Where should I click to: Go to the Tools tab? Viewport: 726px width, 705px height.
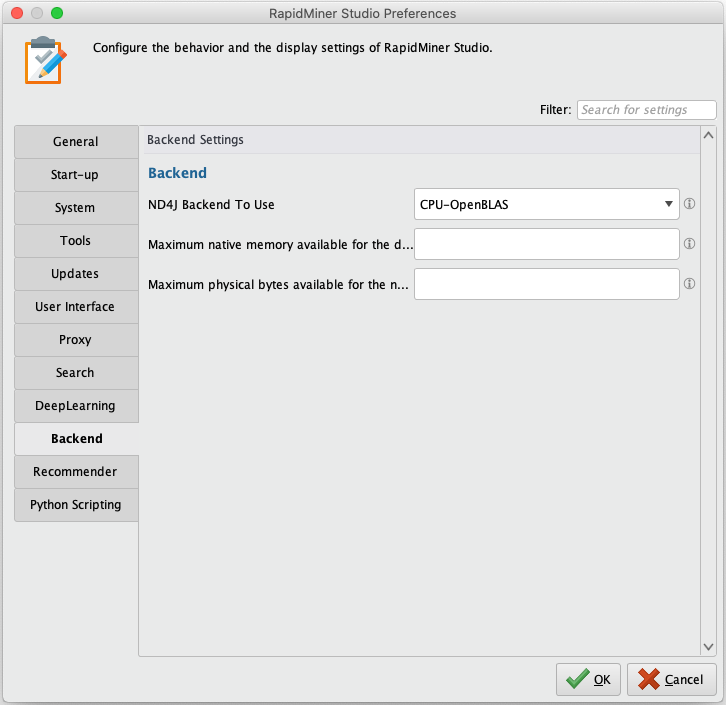pyautogui.click(x=76, y=241)
